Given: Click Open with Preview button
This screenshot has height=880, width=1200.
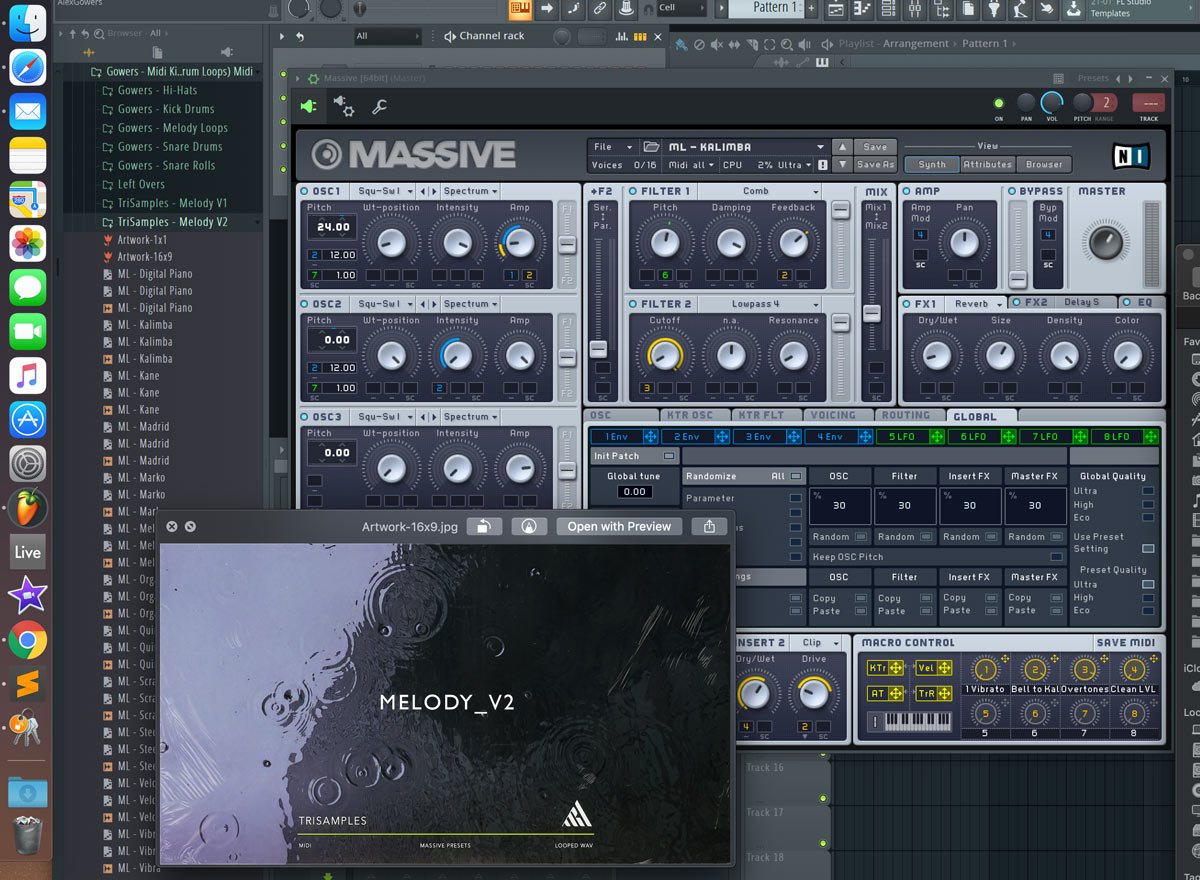Looking at the screenshot, I should 619,526.
